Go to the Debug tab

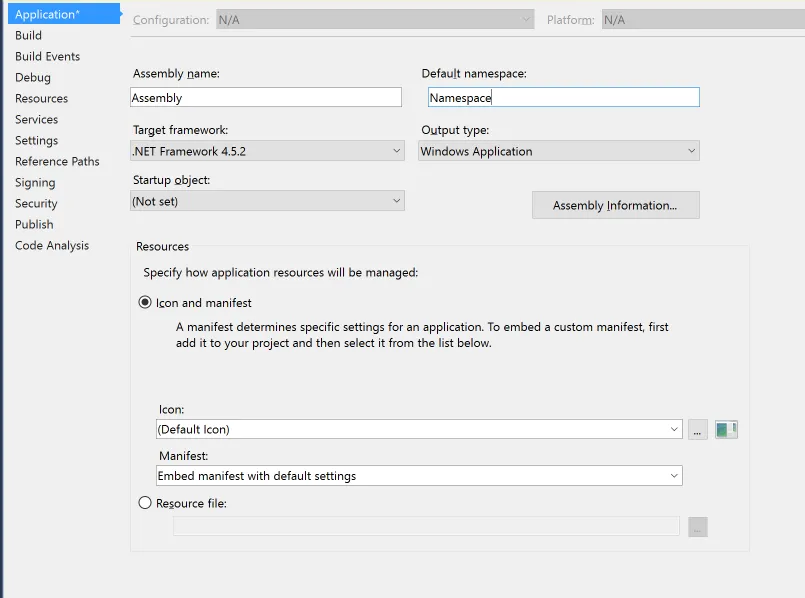[33, 78]
